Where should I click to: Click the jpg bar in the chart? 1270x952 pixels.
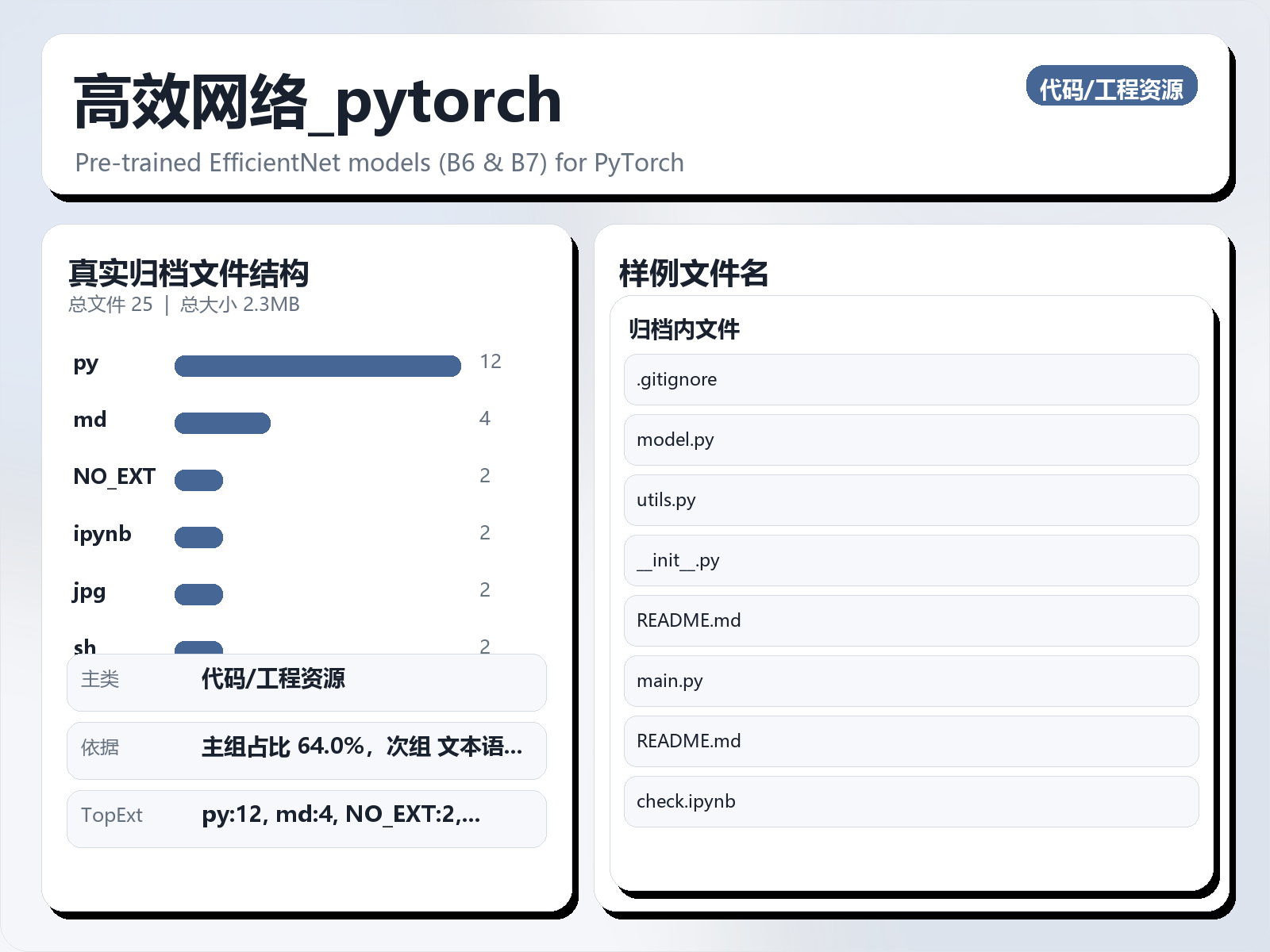click(x=198, y=593)
